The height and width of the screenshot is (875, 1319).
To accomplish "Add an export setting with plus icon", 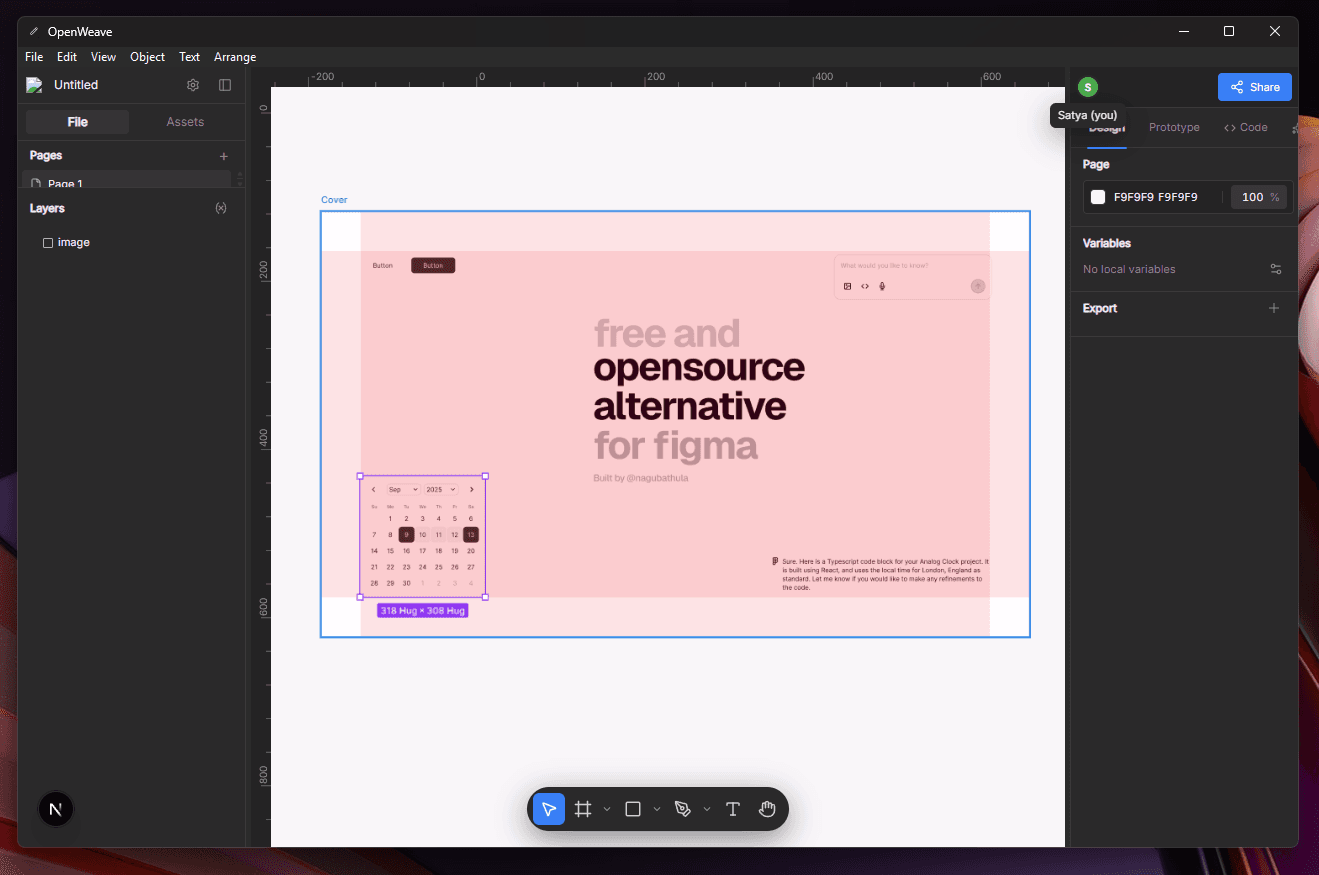I will [1274, 308].
